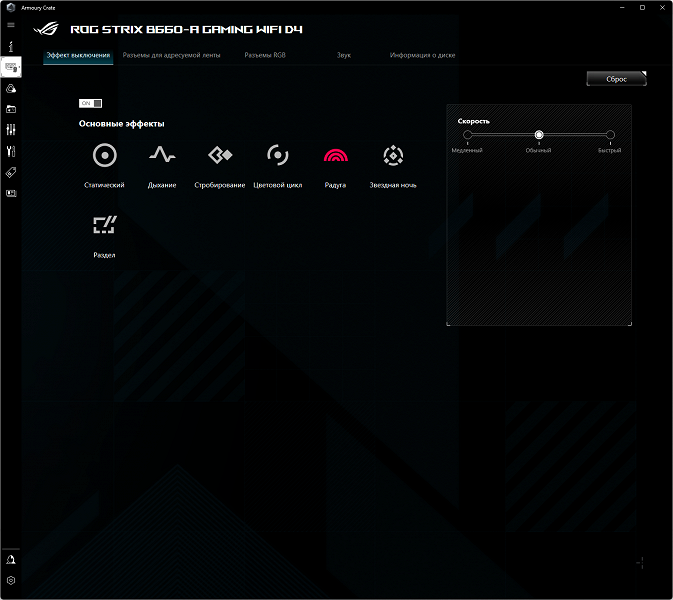Switch to Эффект выключения tab

click(x=78, y=55)
